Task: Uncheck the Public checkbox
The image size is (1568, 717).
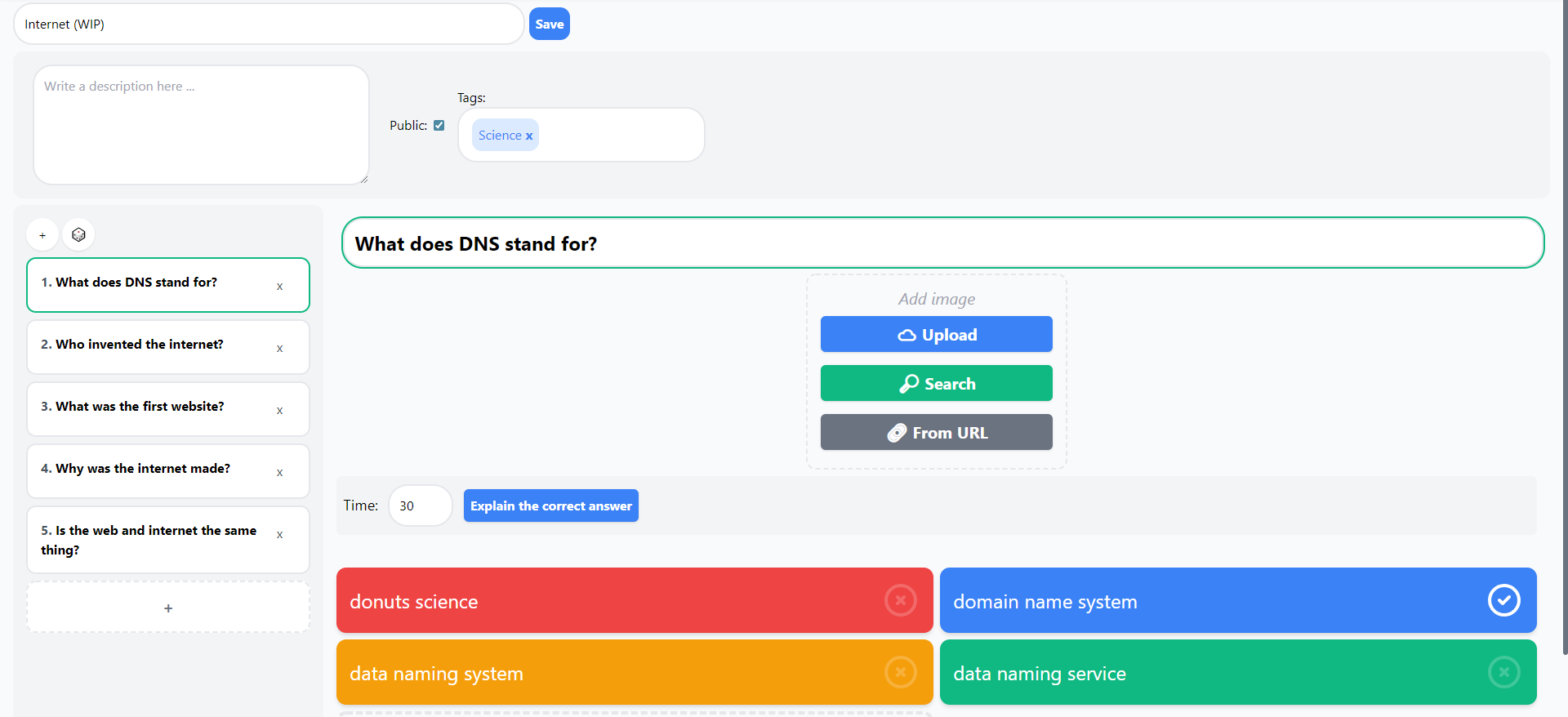Action: pyautogui.click(x=439, y=125)
